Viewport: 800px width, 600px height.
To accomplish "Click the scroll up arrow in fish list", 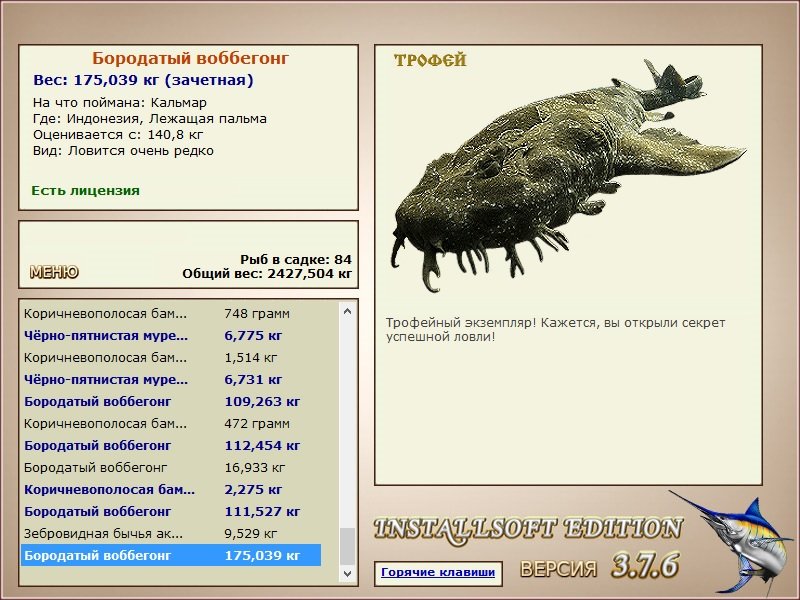I will tap(347, 311).
